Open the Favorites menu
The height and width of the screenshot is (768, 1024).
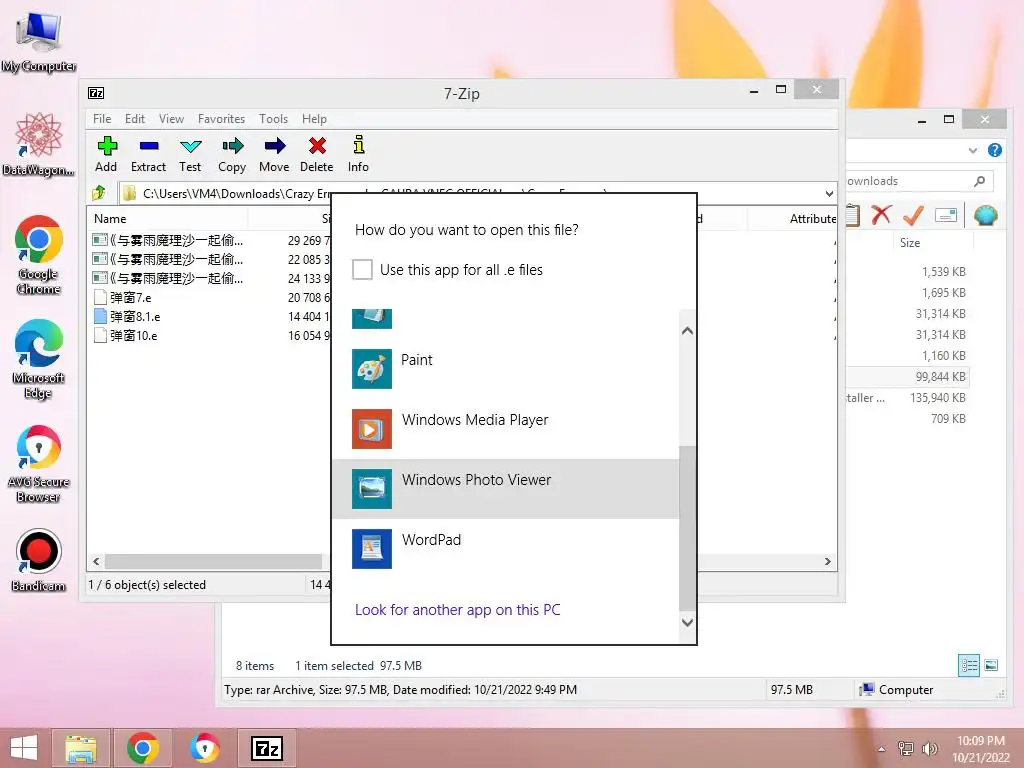pyautogui.click(x=221, y=119)
